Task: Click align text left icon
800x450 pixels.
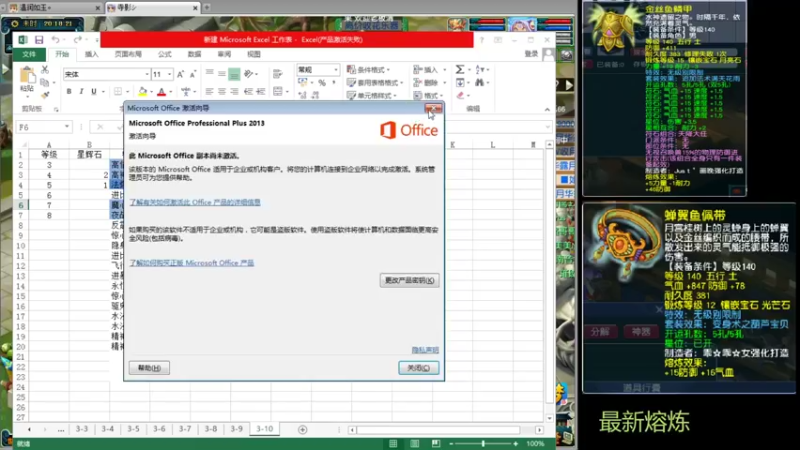Action: 210,92
